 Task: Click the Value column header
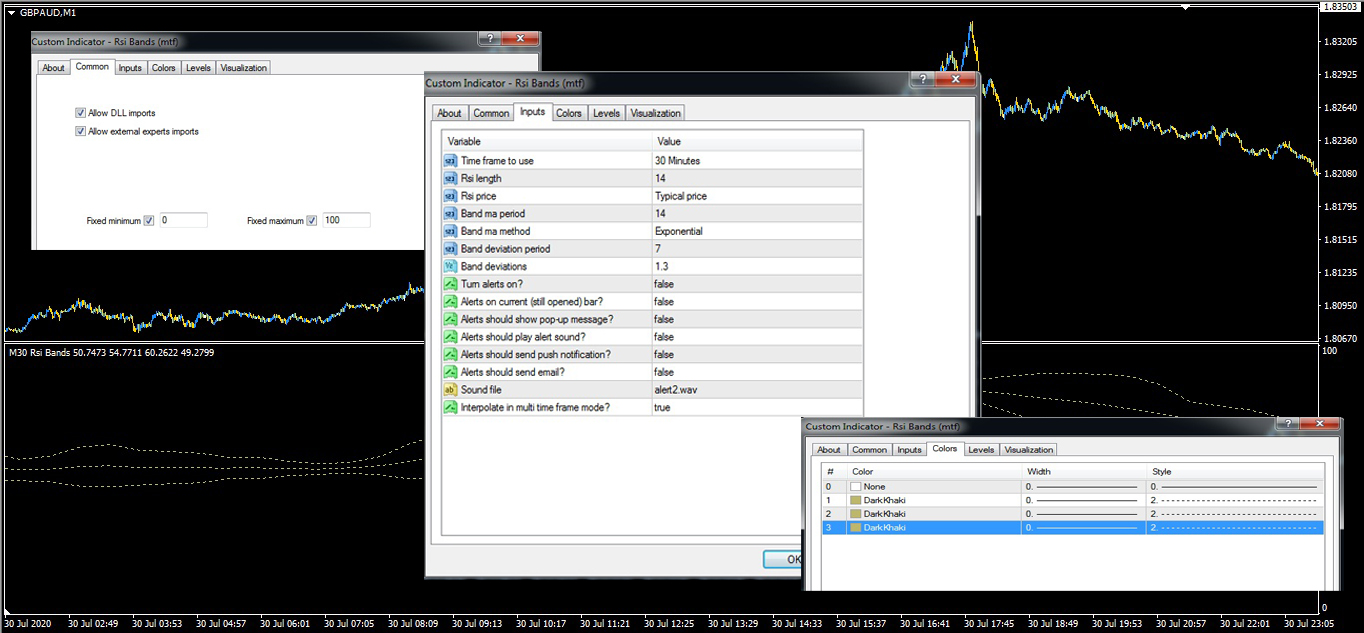coord(757,141)
